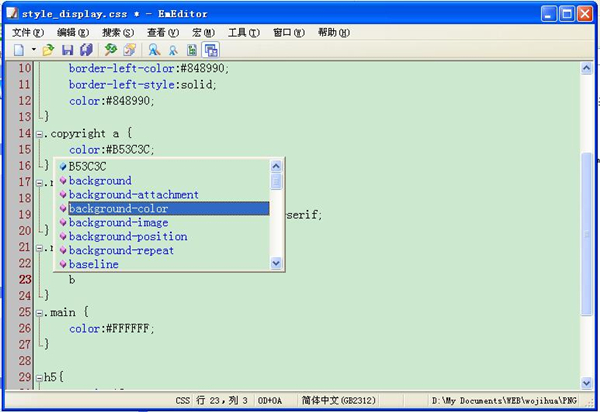Image resolution: width=600 pixels, height=412 pixels.
Task: Collapse the .main code block fold marker
Action: [x=38, y=313]
